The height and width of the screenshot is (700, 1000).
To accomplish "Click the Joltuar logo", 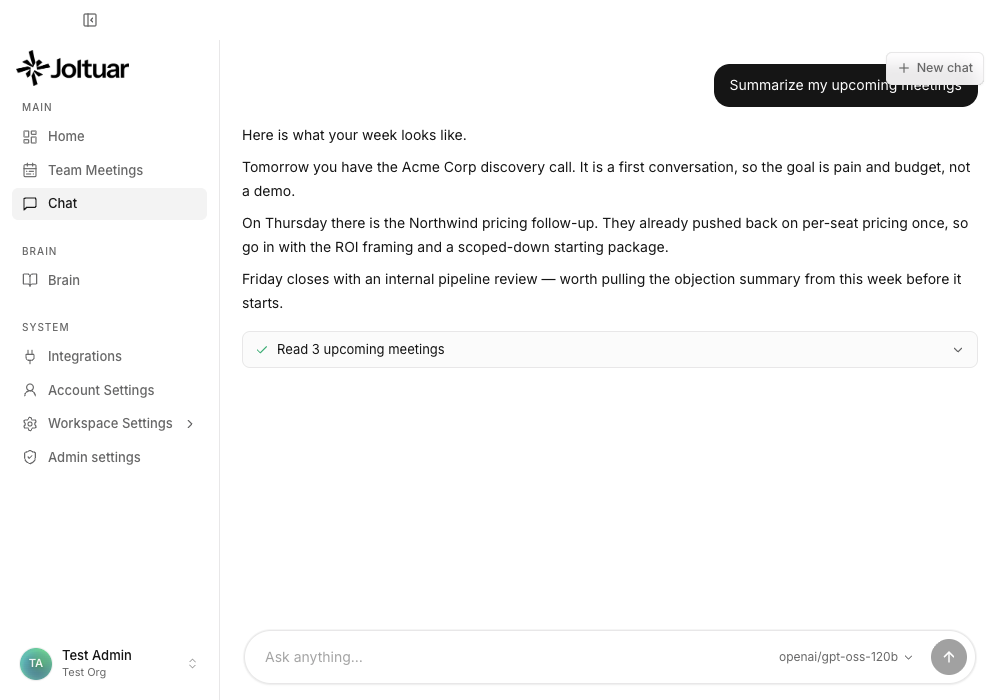I will (x=73, y=68).
